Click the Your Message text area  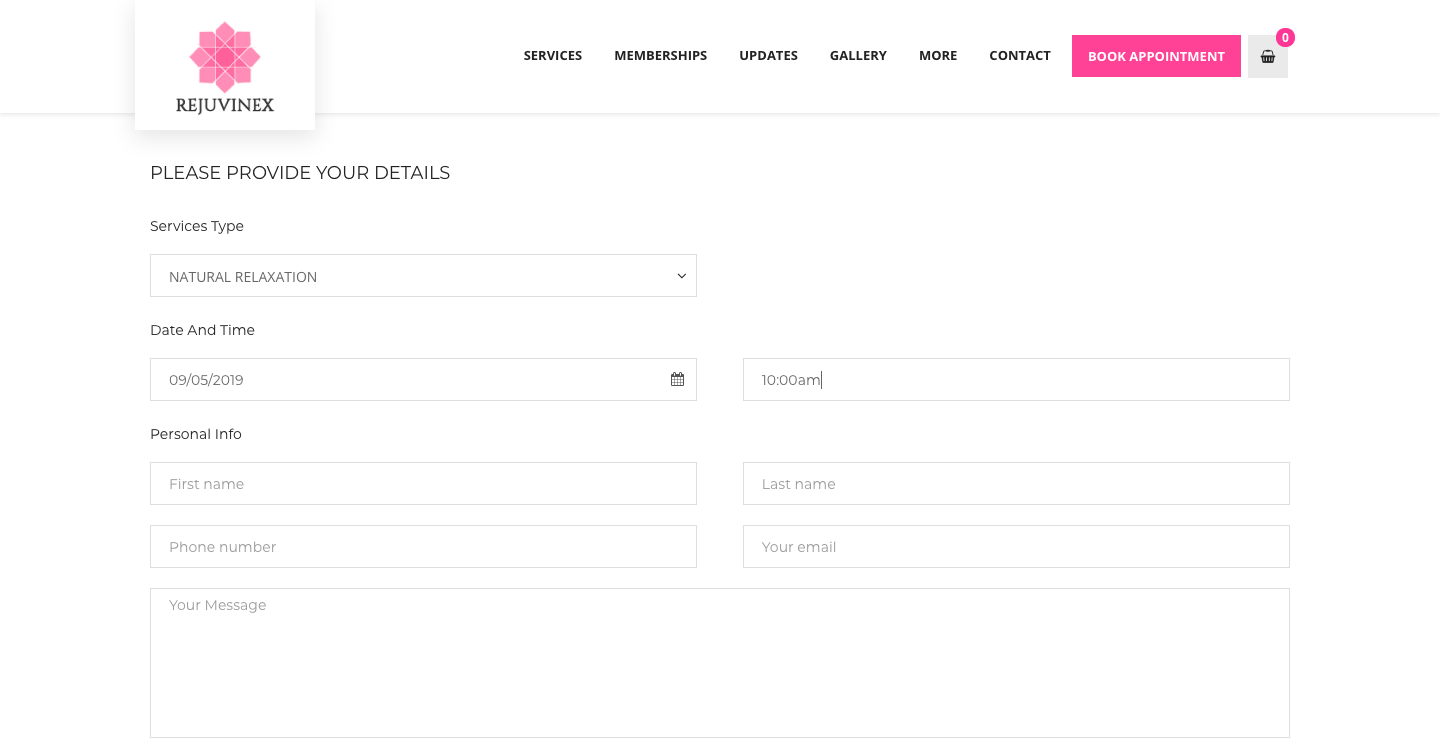coord(720,663)
